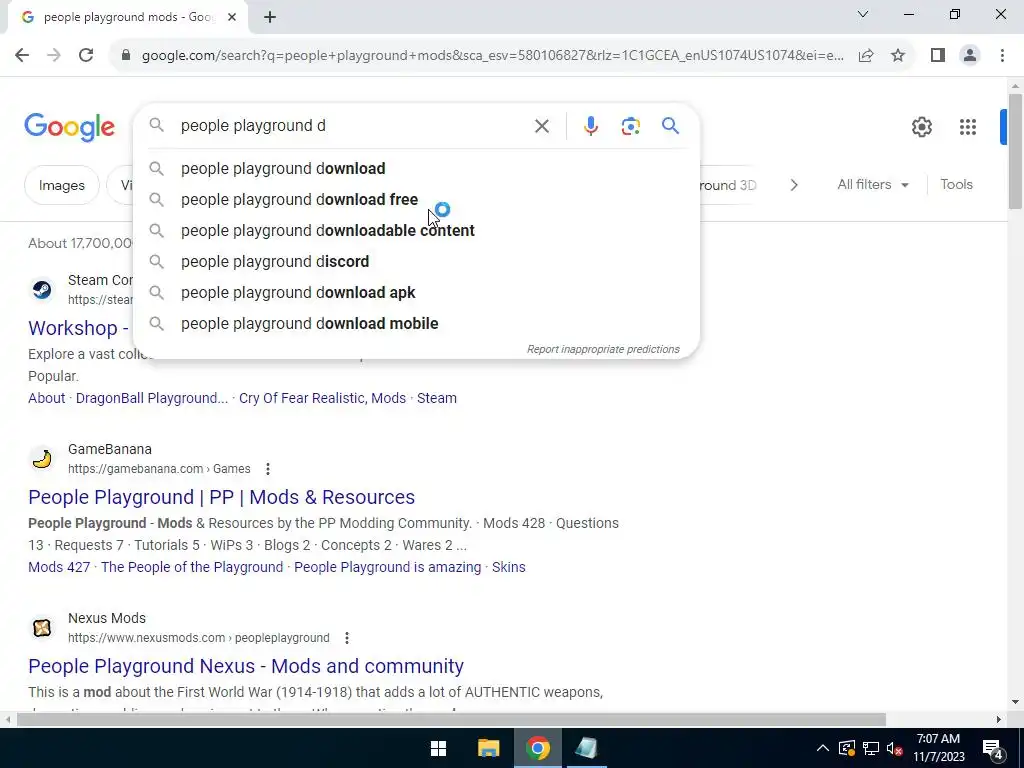Reload the current page
This screenshot has height=768, width=1024.
(x=86, y=56)
